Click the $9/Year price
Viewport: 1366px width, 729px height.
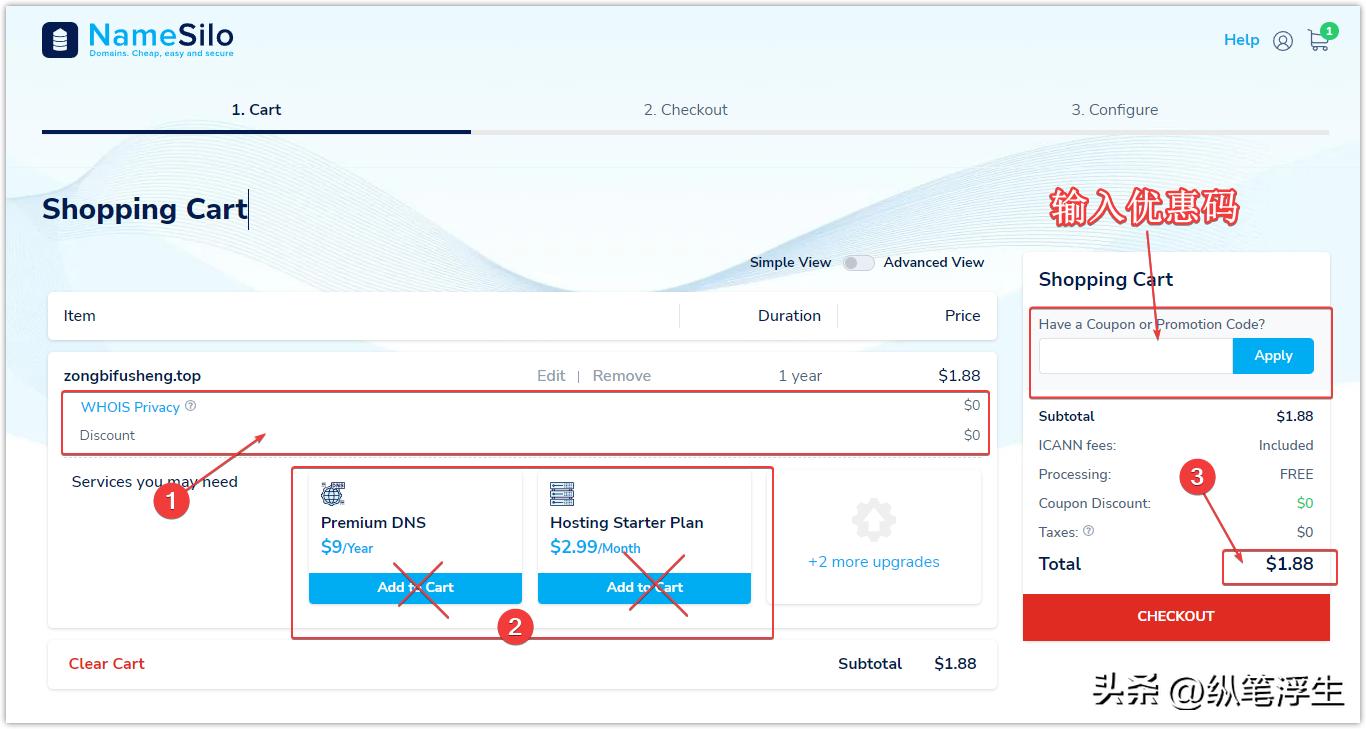(347, 547)
